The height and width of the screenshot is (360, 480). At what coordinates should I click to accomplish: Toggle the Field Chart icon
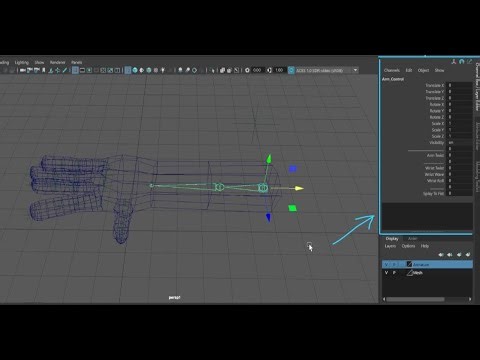[x=103, y=70]
